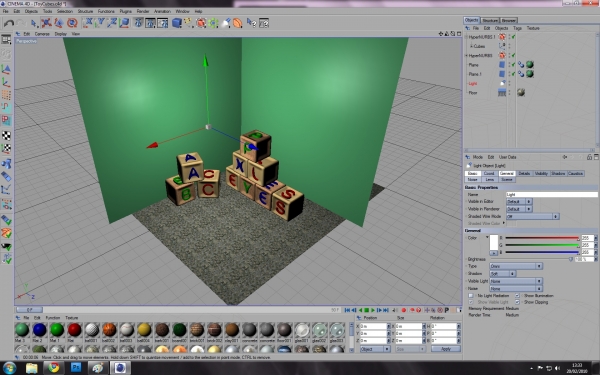Toggle the Show Illumination checkbox

click(x=517, y=295)
